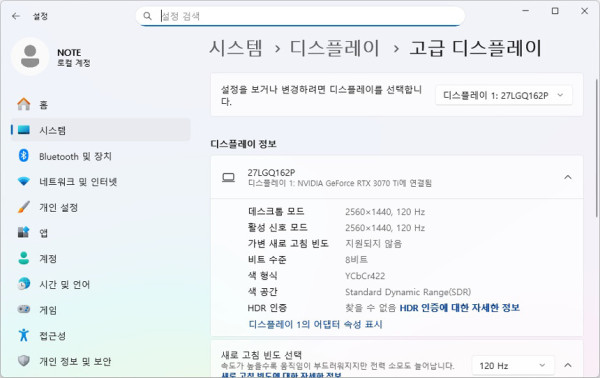Navigate to 디스플레이 in the breadcrumb
The width and height of the screenshot is (600, 378).
(334, 49)
